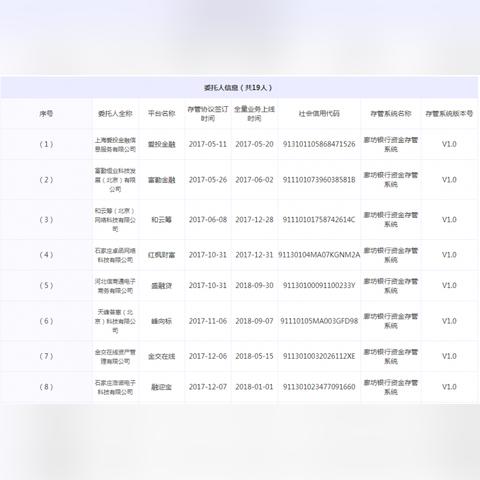This screenshot has width=480, height=480.
Task: Select row number （5）
Action: tap(46, 286)
